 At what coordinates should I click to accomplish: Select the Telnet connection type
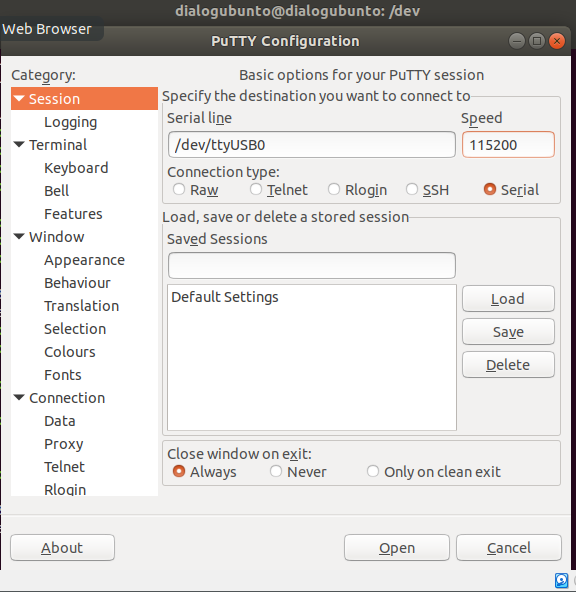(x=256, y=189)
